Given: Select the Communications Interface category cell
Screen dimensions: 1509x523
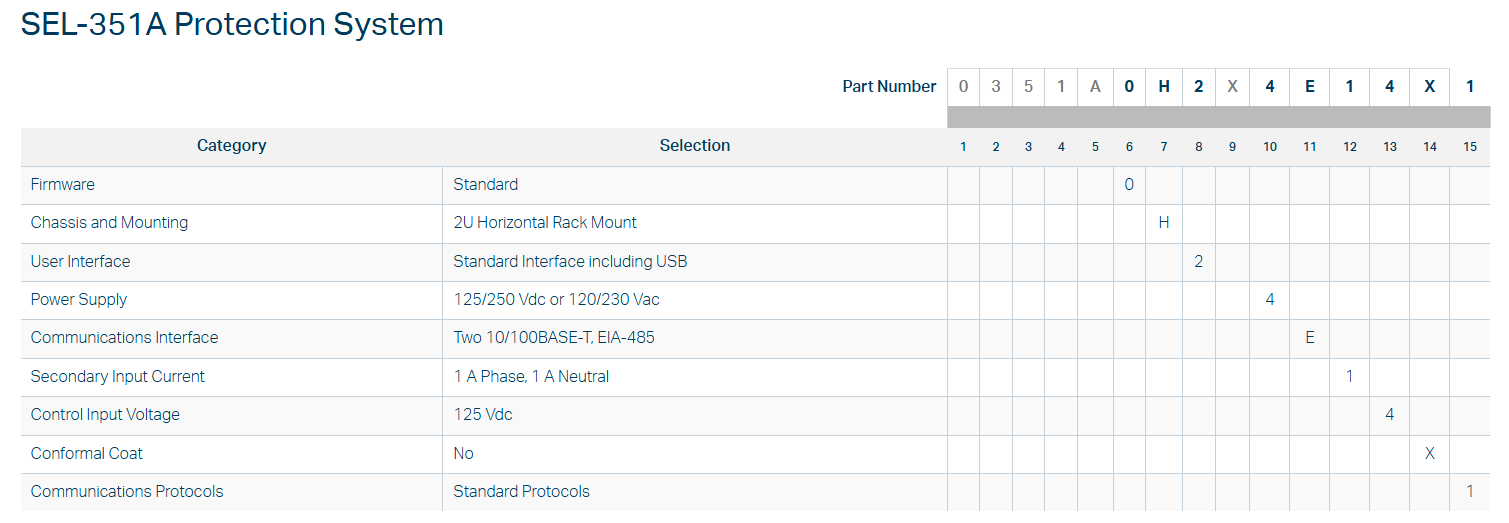Looking at the screenshot, I should pos(232,338).
